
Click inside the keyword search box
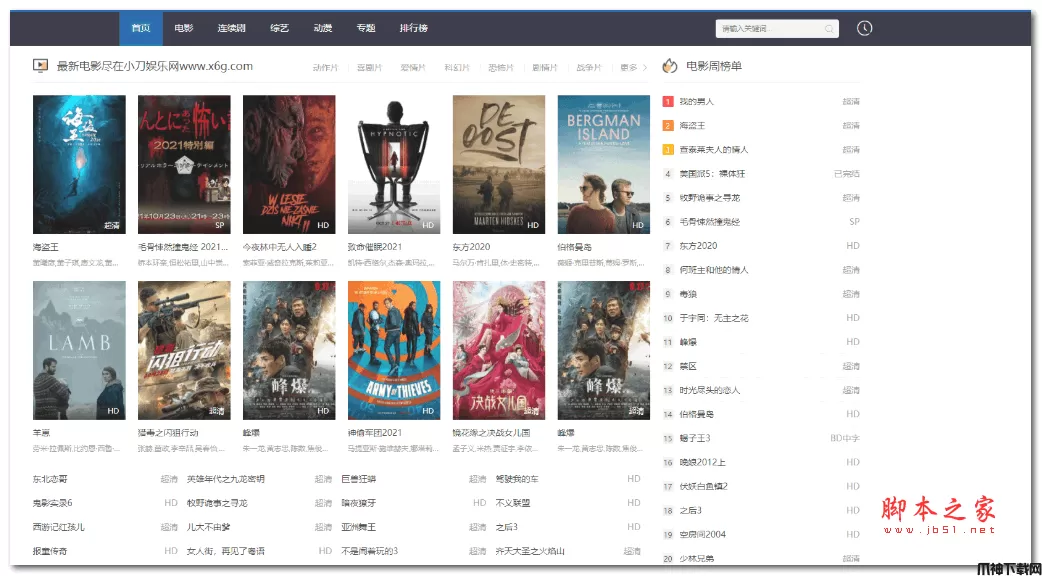(770, 28)
